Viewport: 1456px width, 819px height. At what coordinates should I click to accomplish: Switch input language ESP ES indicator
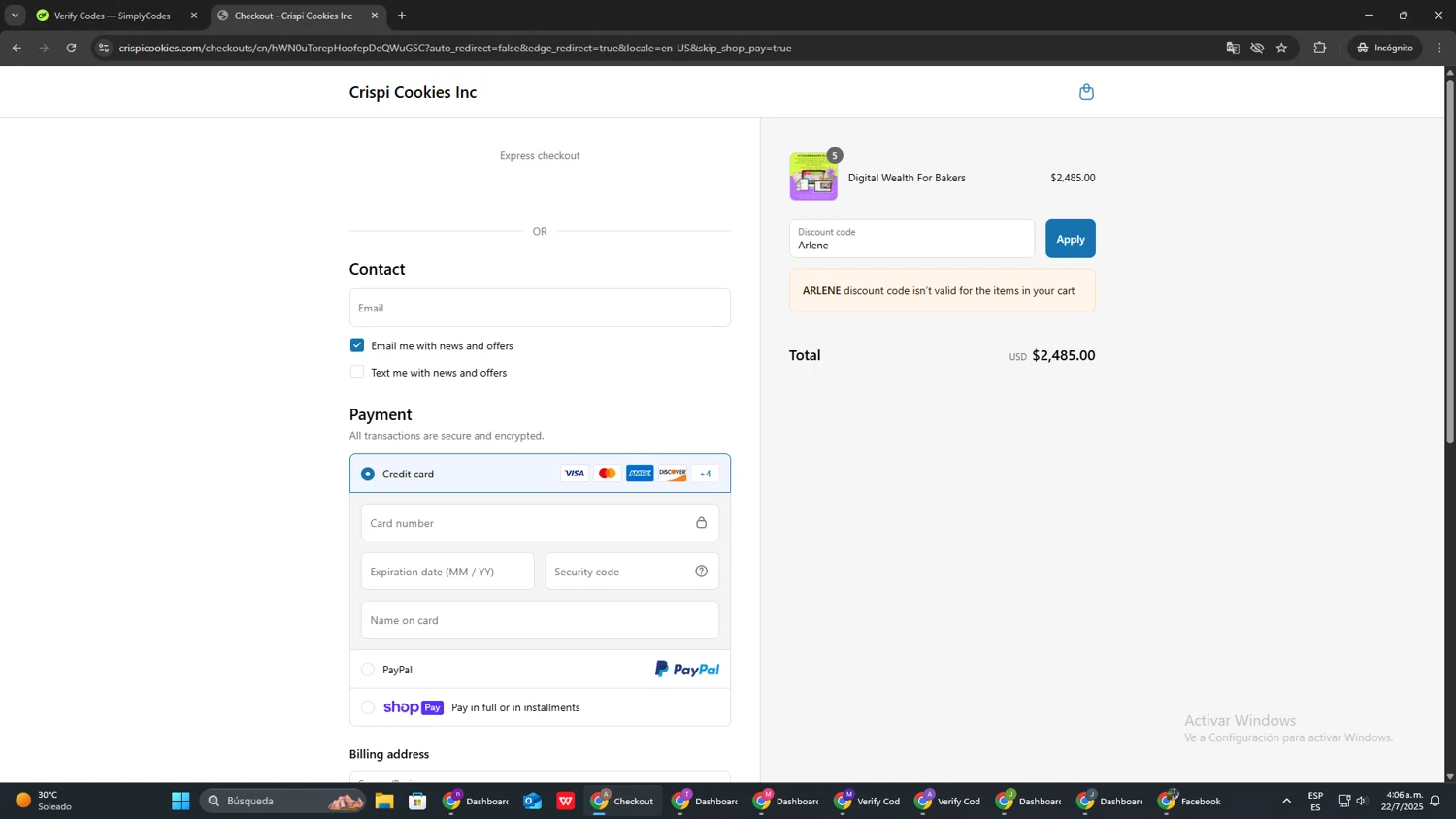[1316, 801]
